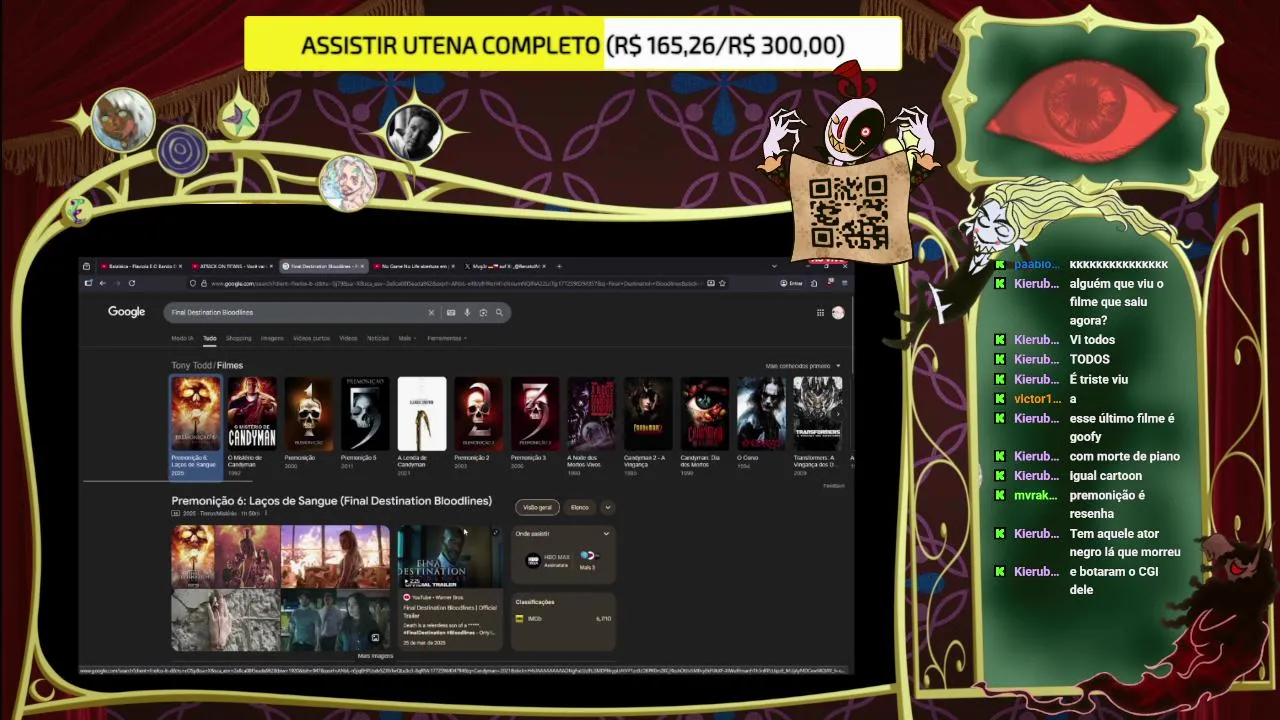Screen dimensions: 1280x720
Task: Click the Feedback link under the carousel
Action: 834,486
